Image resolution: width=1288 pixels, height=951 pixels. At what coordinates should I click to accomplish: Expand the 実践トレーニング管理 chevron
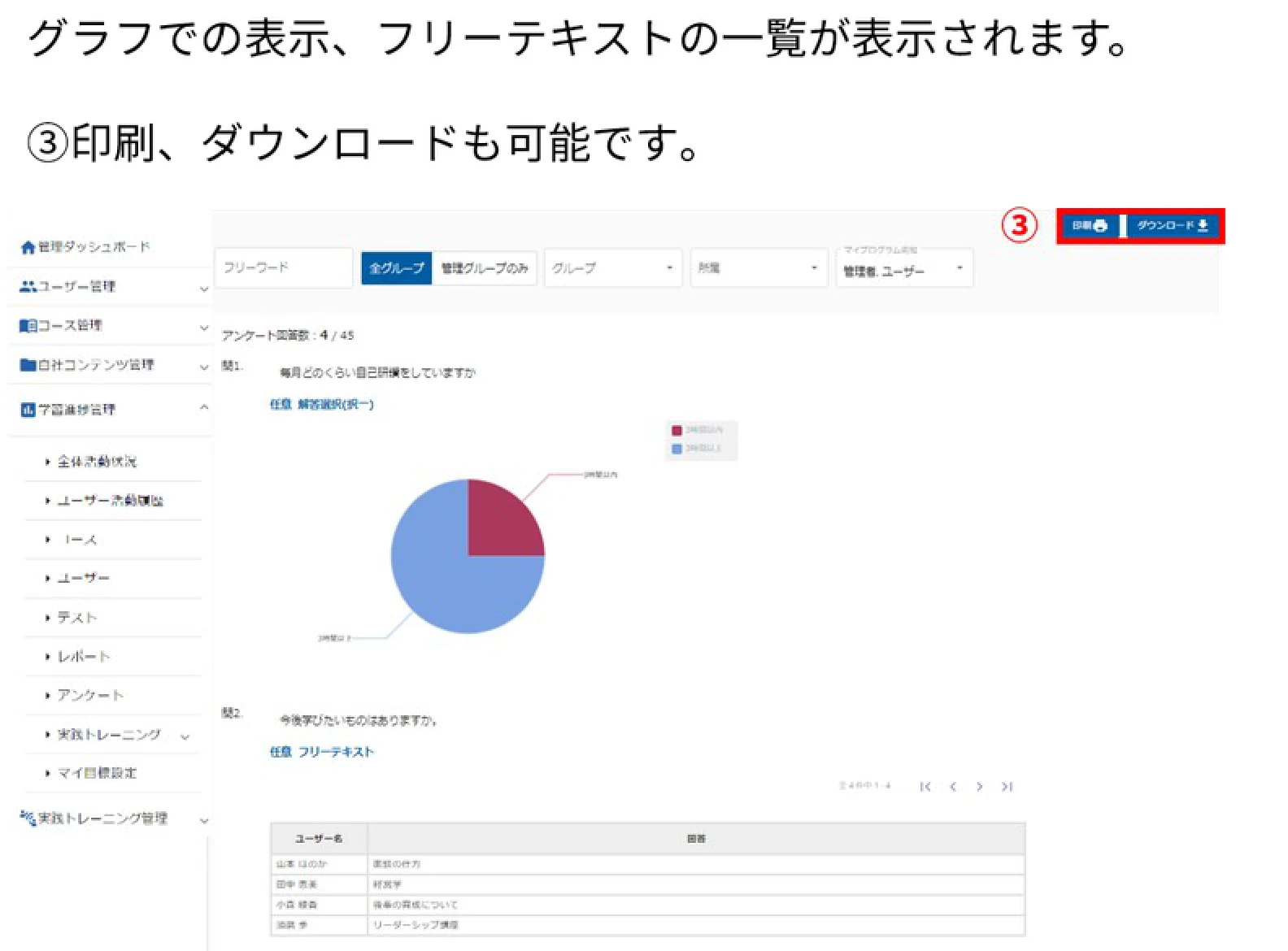coord(204,821)
